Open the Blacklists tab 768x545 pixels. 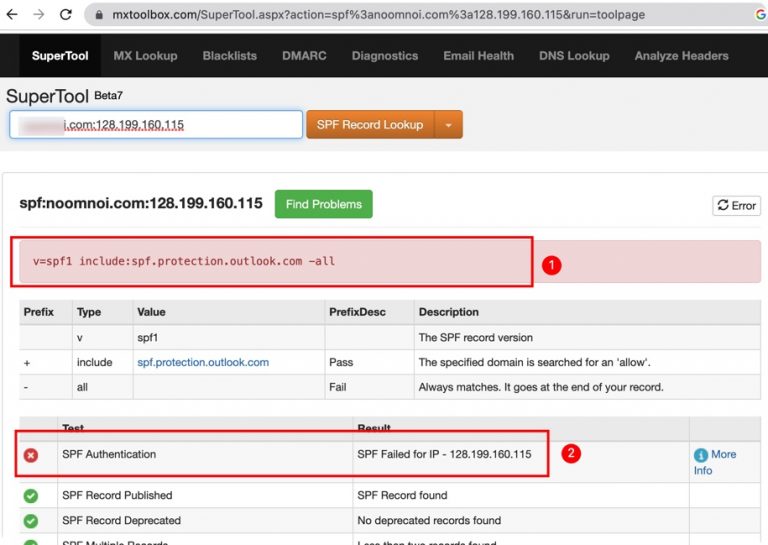click(230, 56)
